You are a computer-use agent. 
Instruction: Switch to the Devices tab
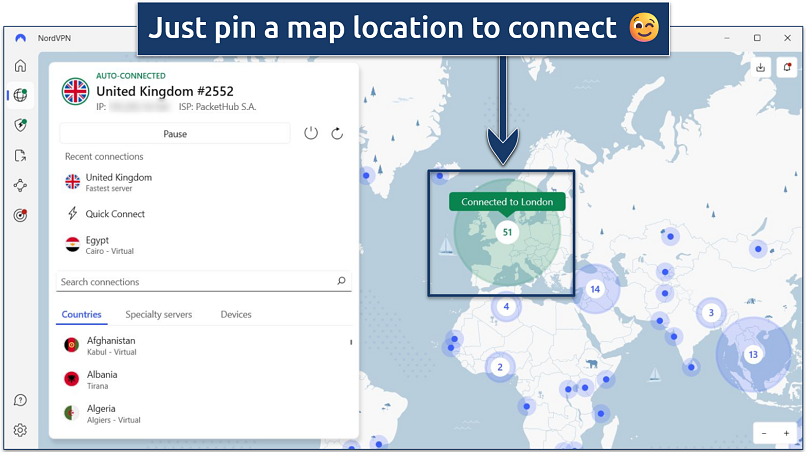click(x=236, y=315)
